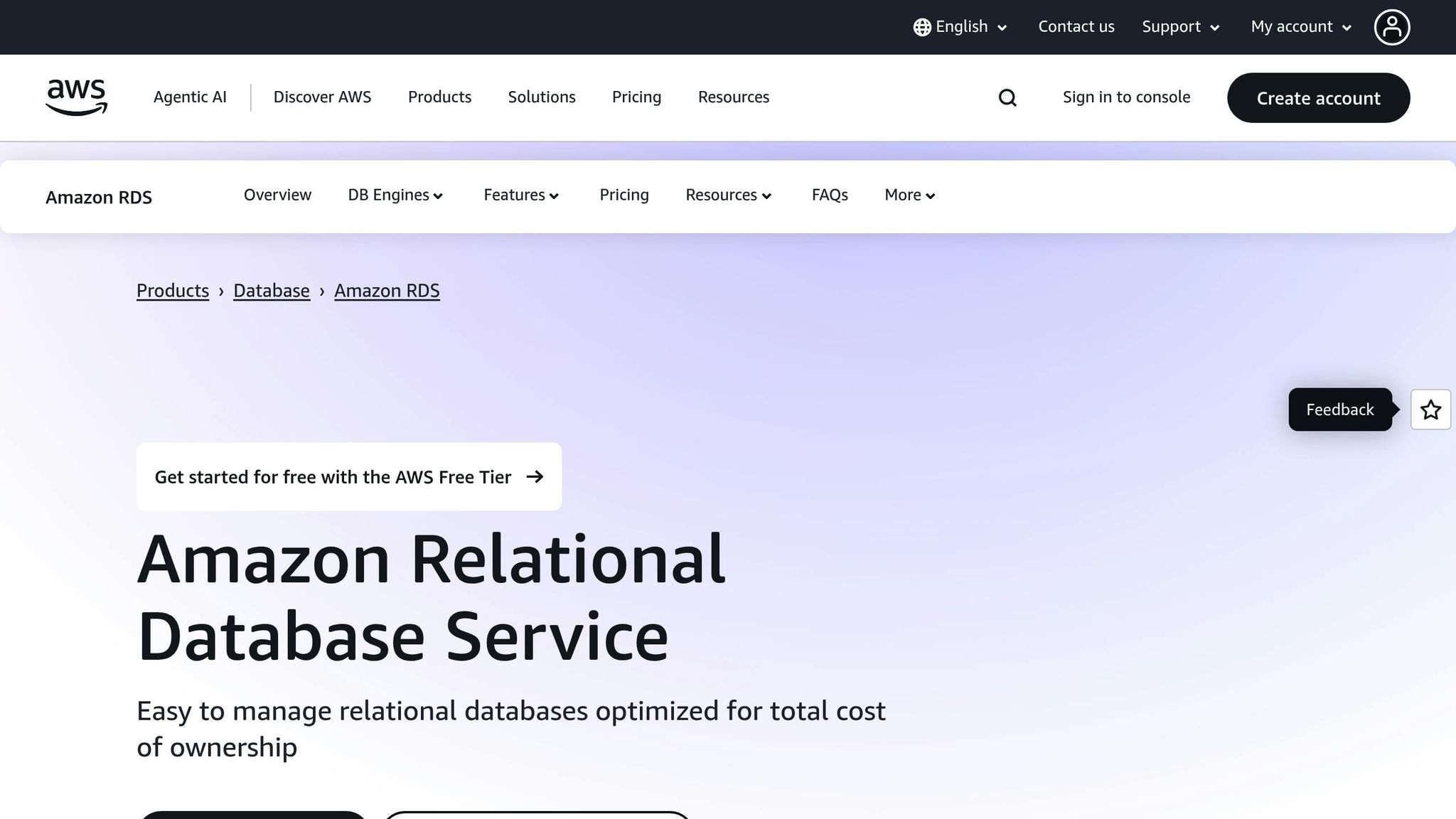
Task: Expand the Support menu
Action: (1181, 27)
